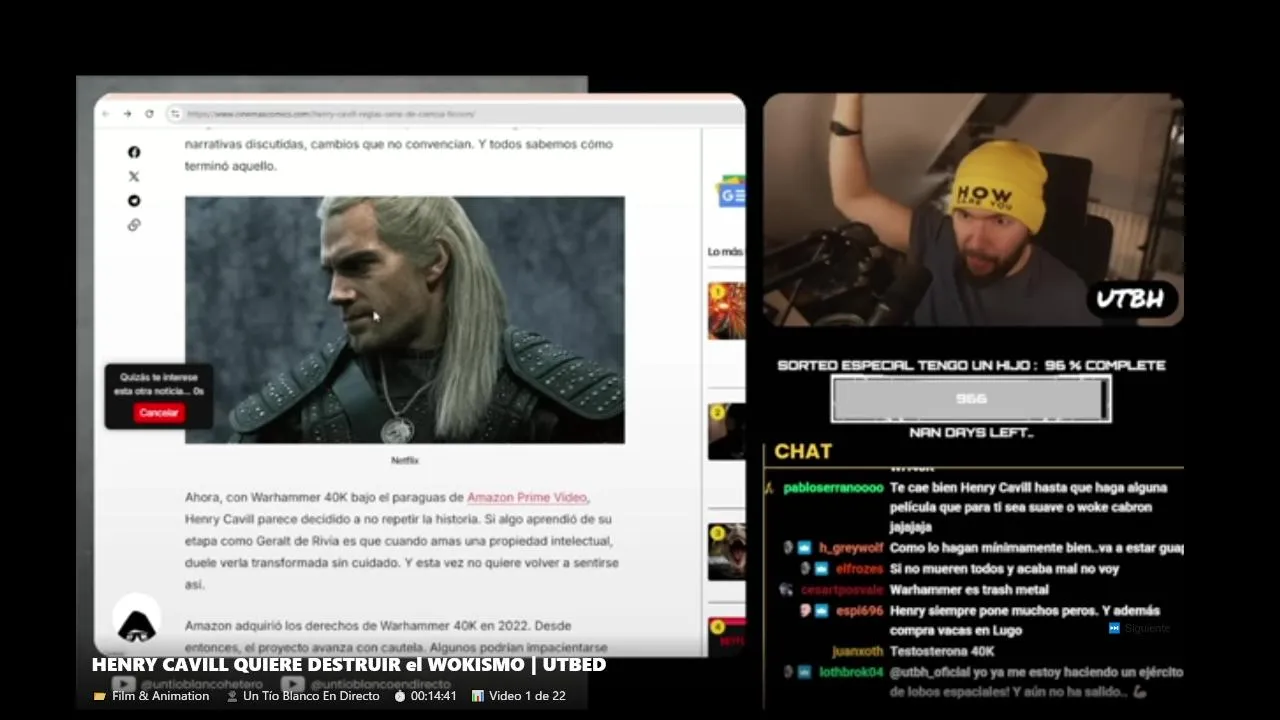This screenshot has width=1280, height=720.
Task: Click the 00:14:41 duration text
Action: [434, 696]
